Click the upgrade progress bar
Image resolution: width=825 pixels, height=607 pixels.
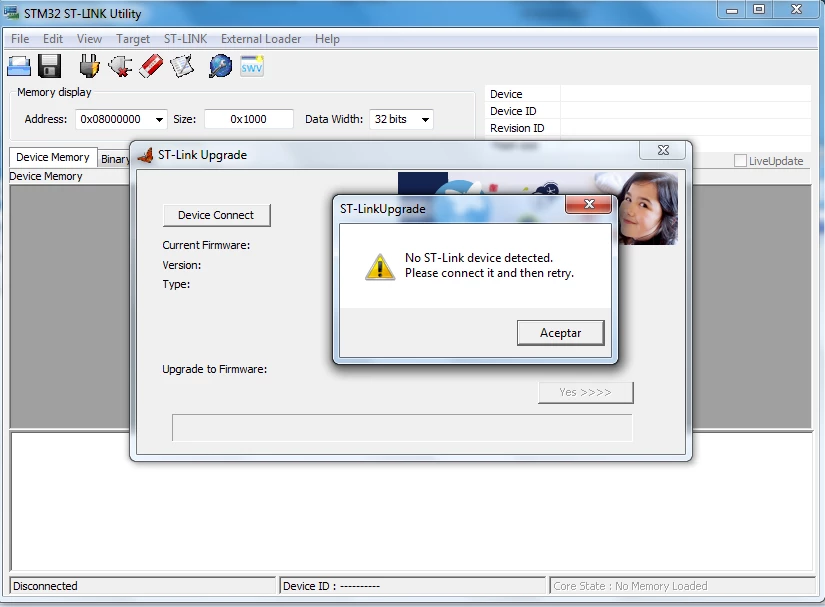pyautogui.click(x=402, y=428)
